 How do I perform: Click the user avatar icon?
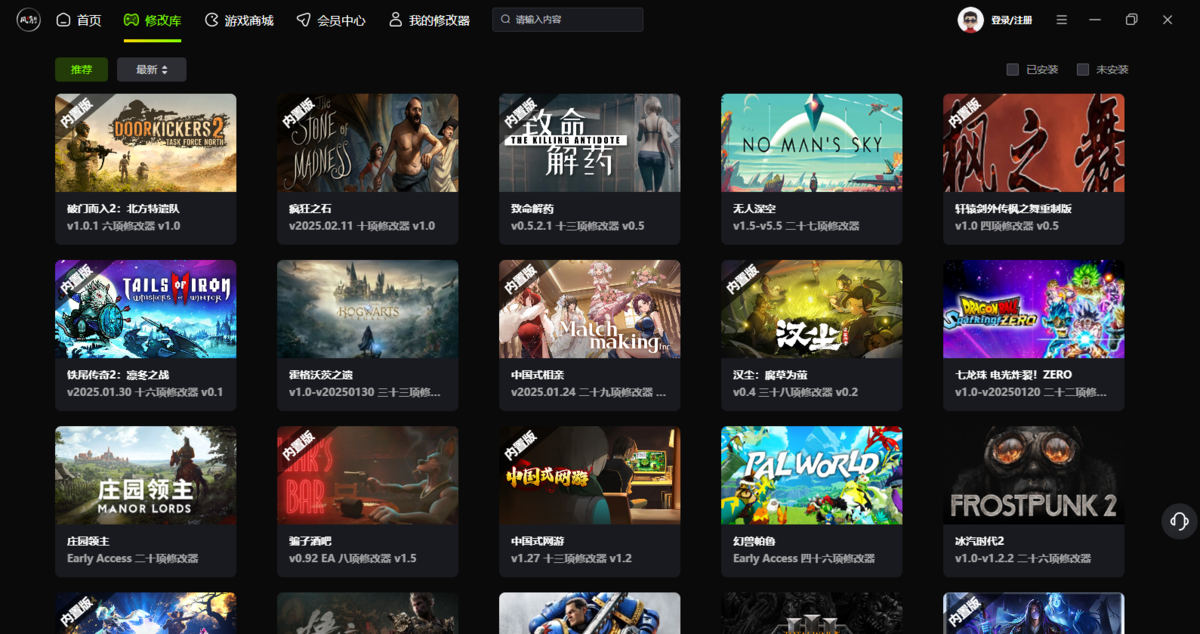[x=970, y=20]
